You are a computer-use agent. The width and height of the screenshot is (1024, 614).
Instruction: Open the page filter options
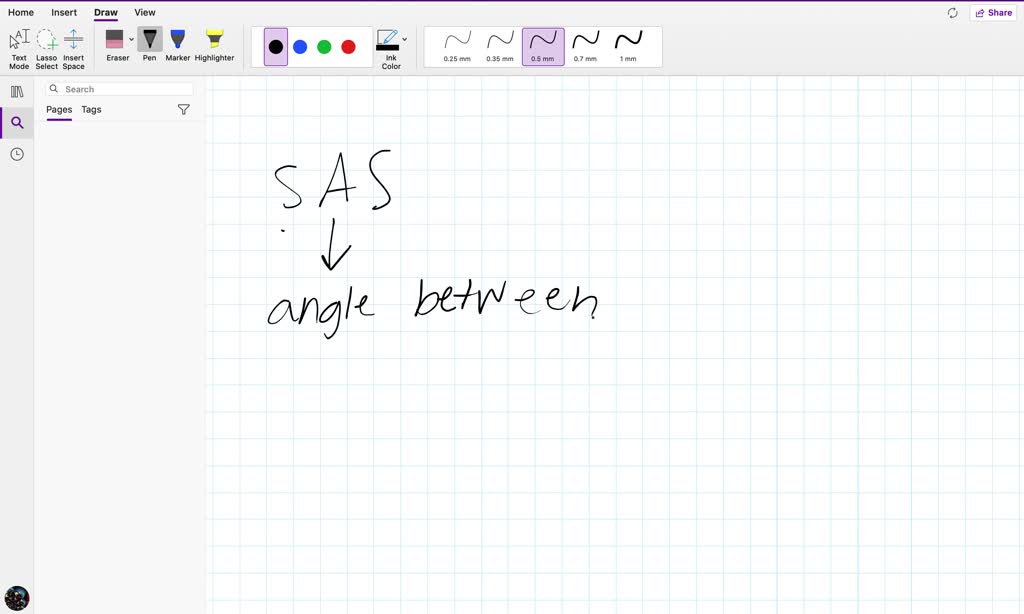coord(184,109)
